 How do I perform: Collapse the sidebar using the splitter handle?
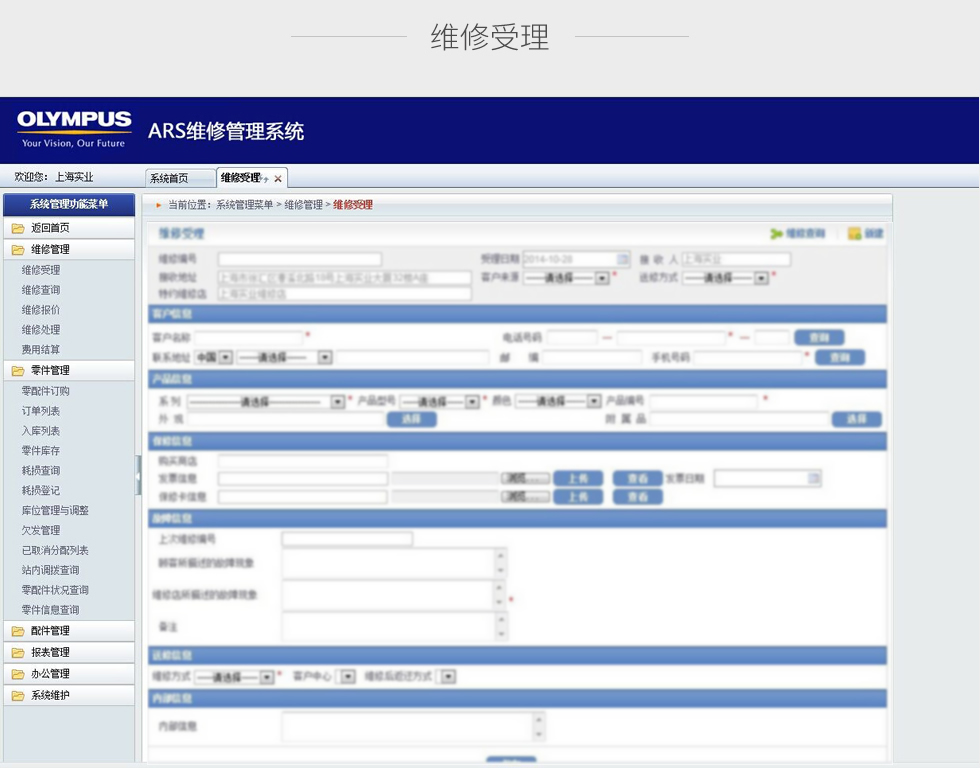tap(138, 475)
